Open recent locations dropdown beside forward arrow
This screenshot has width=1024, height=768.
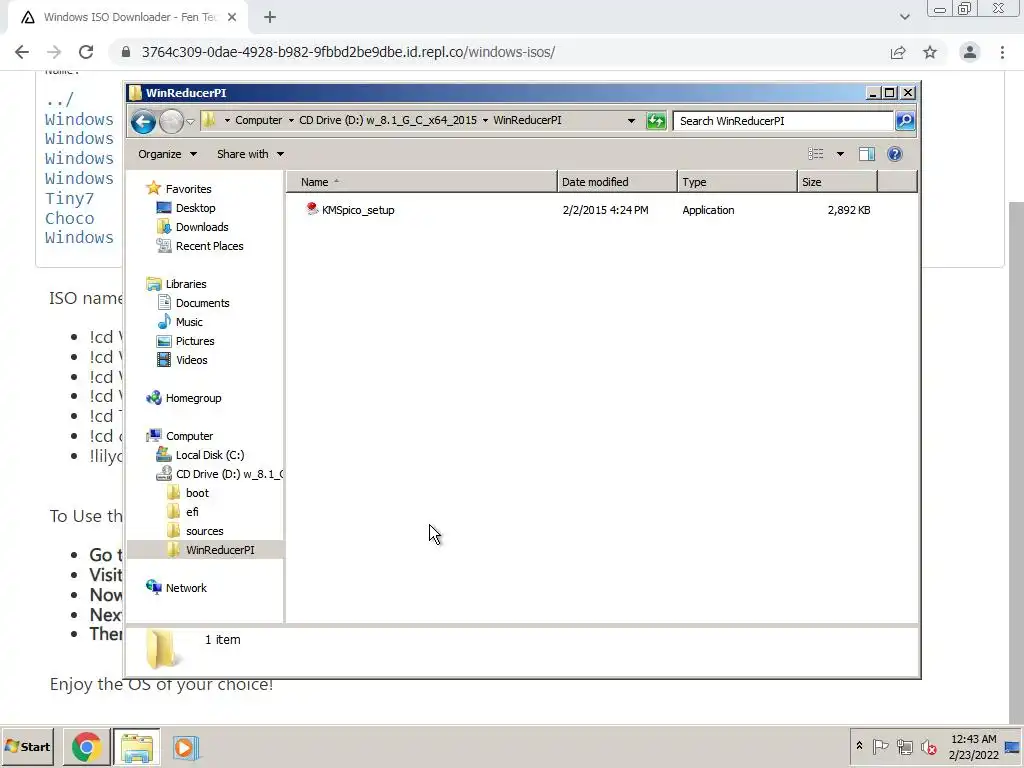tap(190, 121)
